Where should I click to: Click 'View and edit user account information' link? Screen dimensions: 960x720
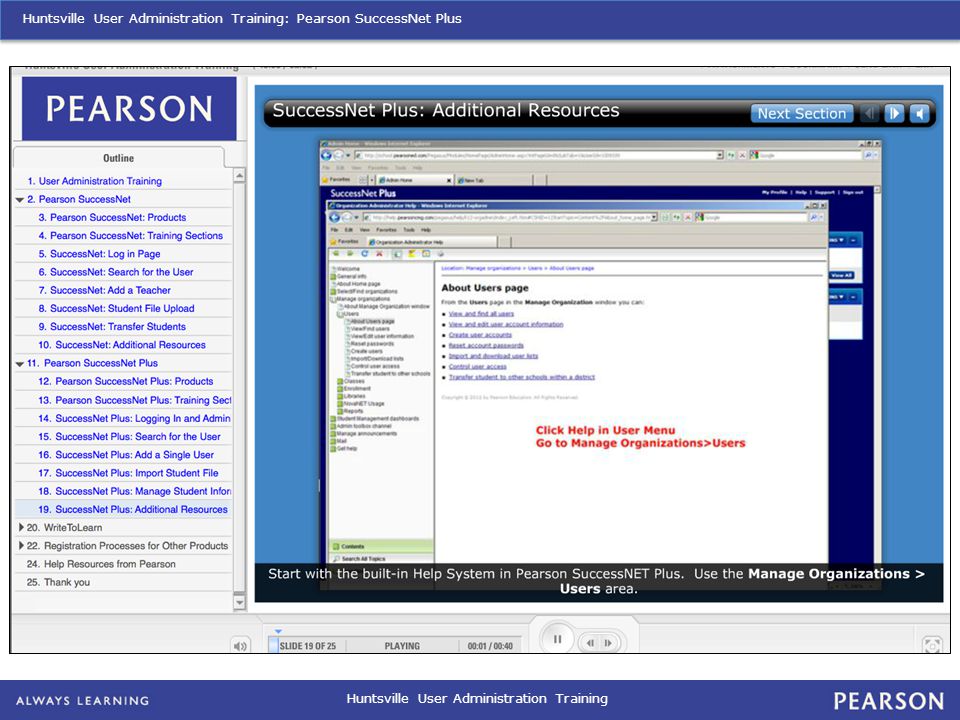(506, 324)
